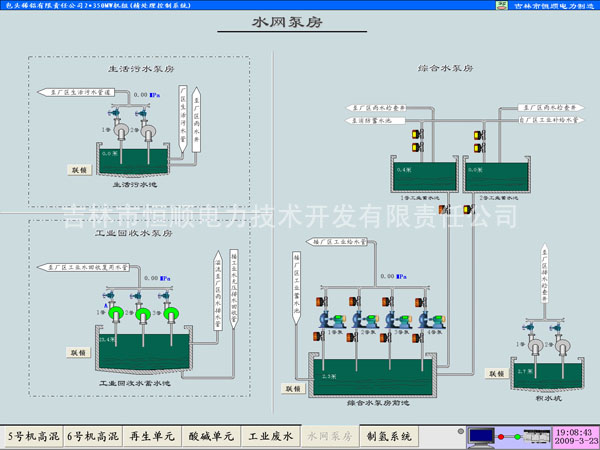The image size is (600, 450).
Task: Select green pump 3 in industrial recovery room
Action: pyautogui.click(x=170, y=315)
